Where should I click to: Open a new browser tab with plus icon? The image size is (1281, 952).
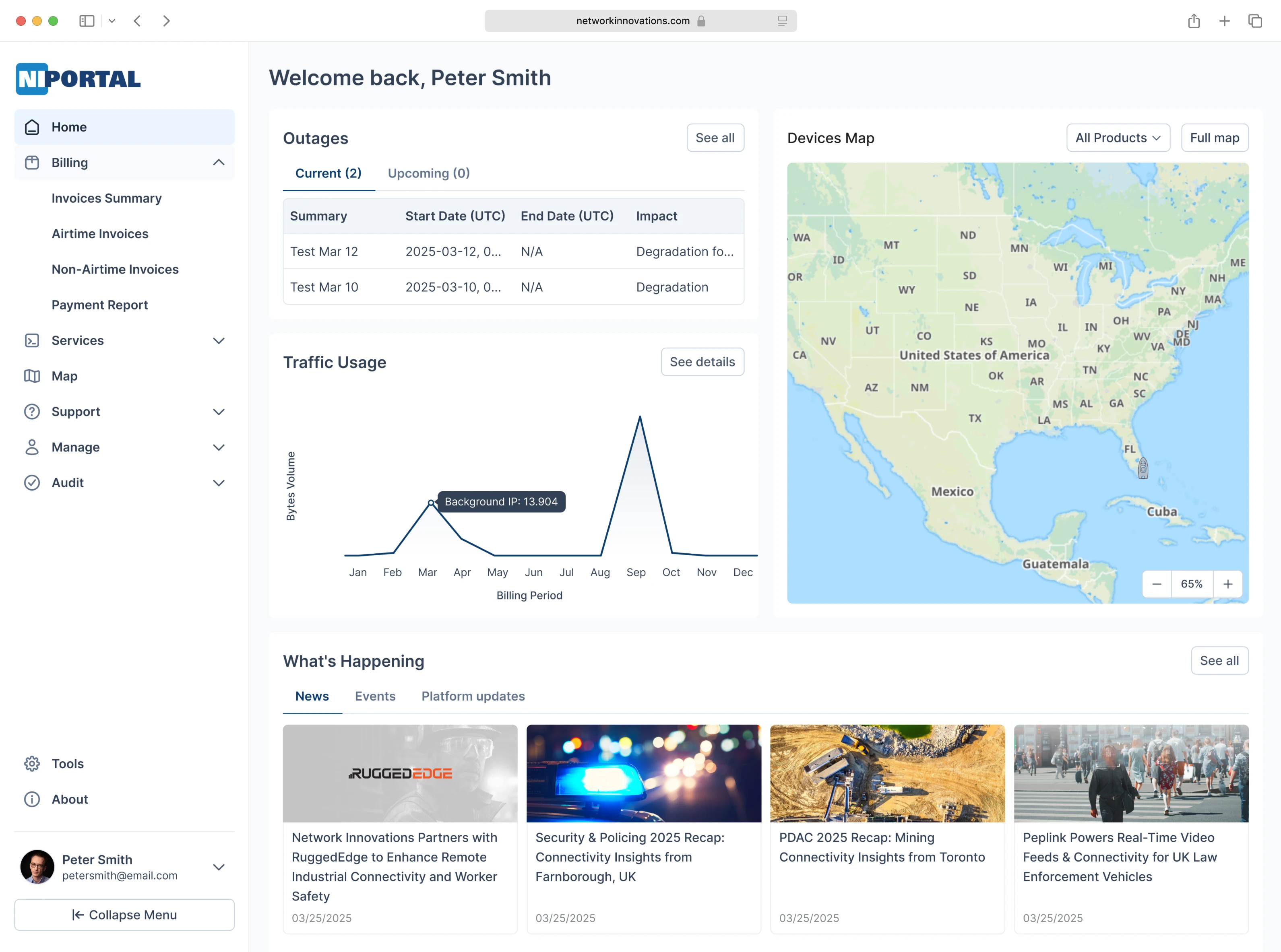1225,21
